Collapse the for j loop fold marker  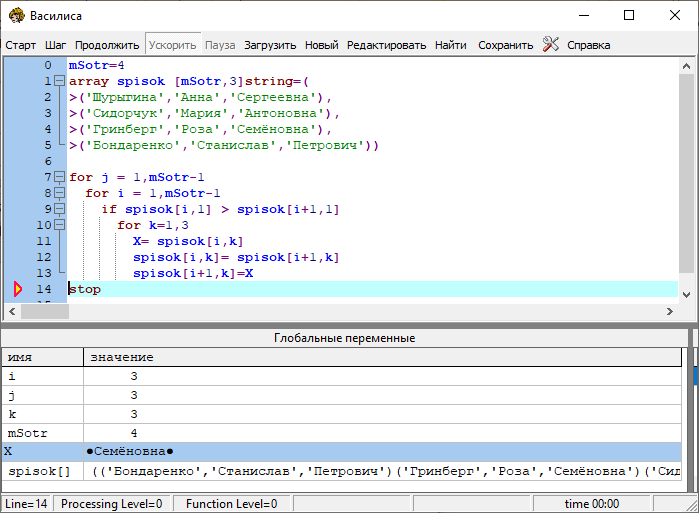[60, 177]
